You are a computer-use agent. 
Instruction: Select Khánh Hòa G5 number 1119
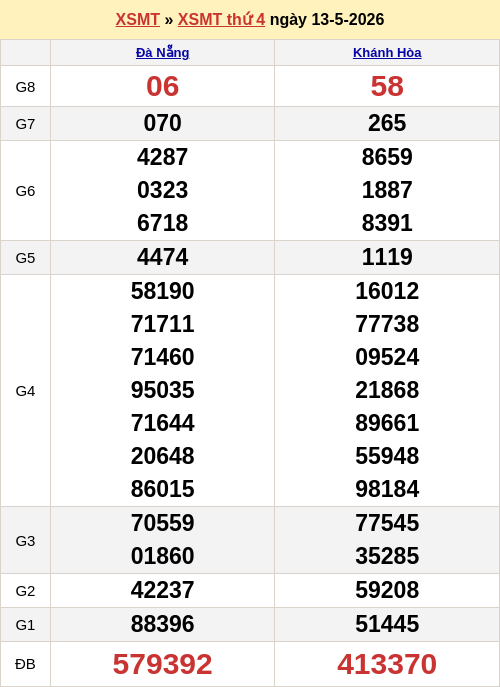(x=387, y=257)
